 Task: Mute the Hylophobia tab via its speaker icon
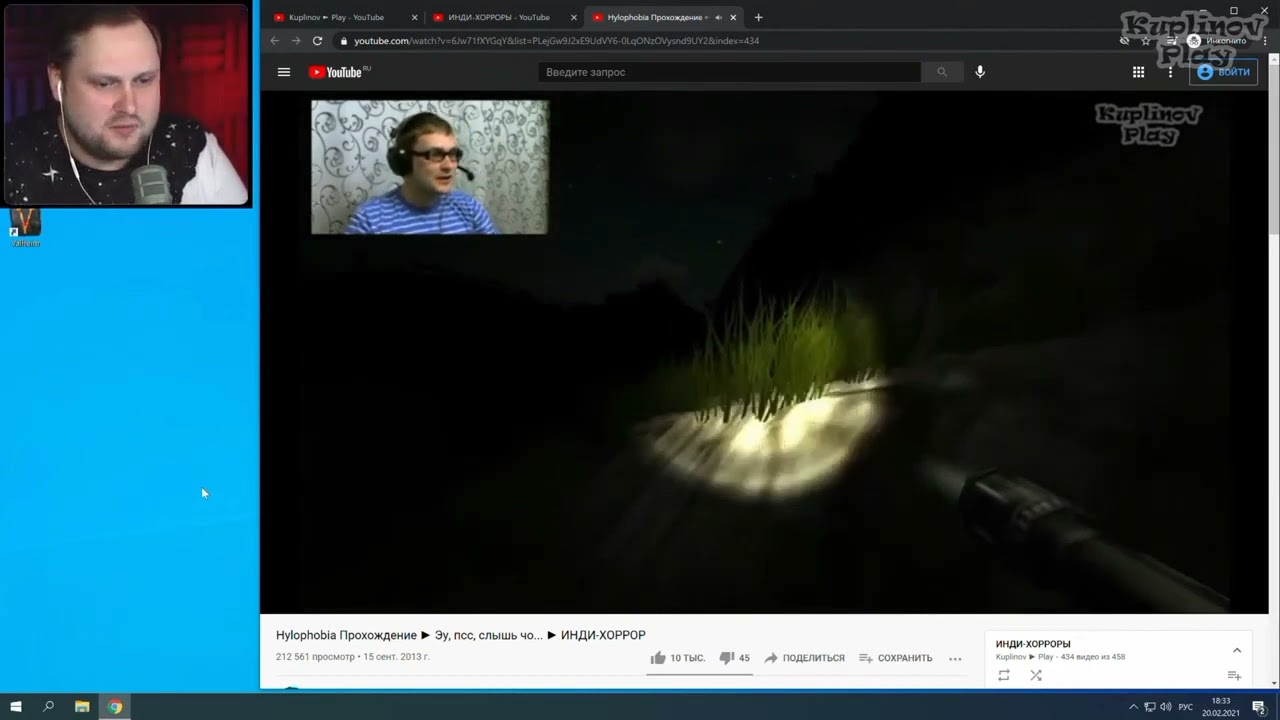click(718, 17)
